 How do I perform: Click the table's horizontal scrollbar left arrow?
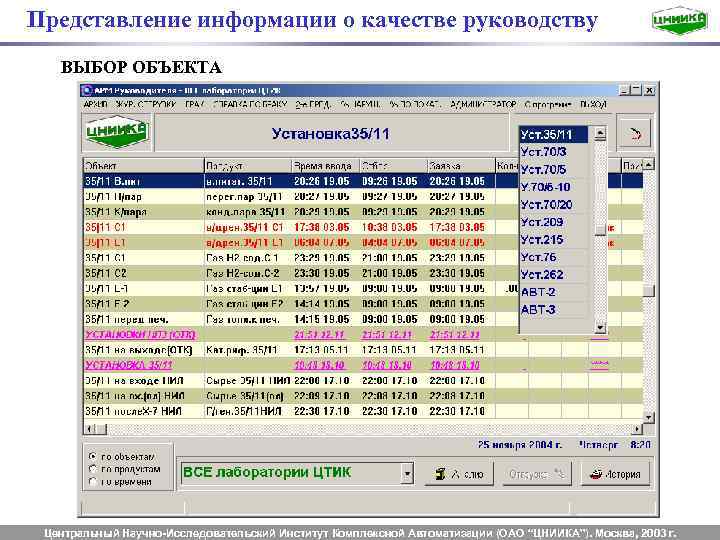click(x=90, y=429)
